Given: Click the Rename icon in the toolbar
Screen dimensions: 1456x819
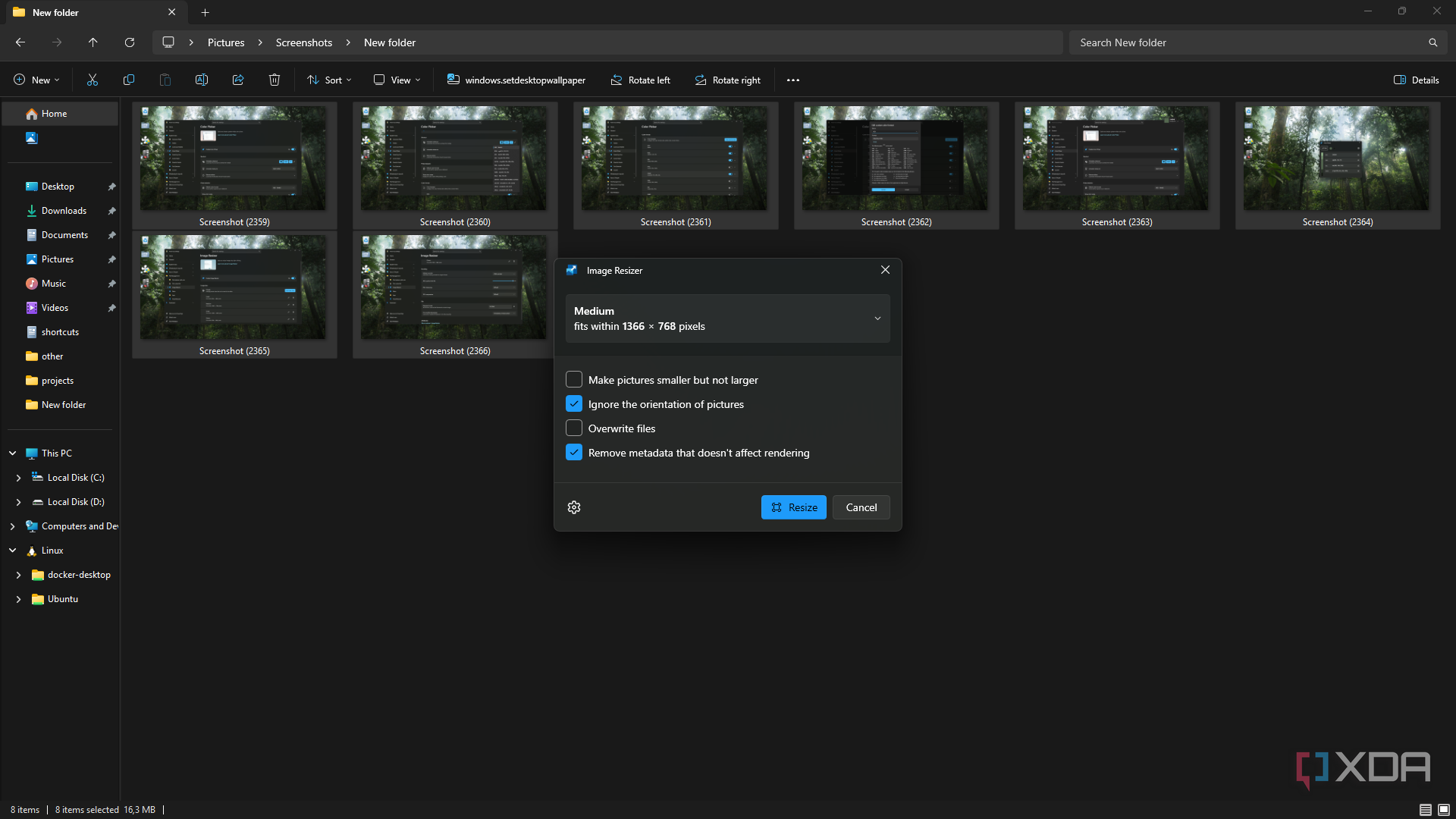Looking at the screenshot, I should (x=202, y=80).
